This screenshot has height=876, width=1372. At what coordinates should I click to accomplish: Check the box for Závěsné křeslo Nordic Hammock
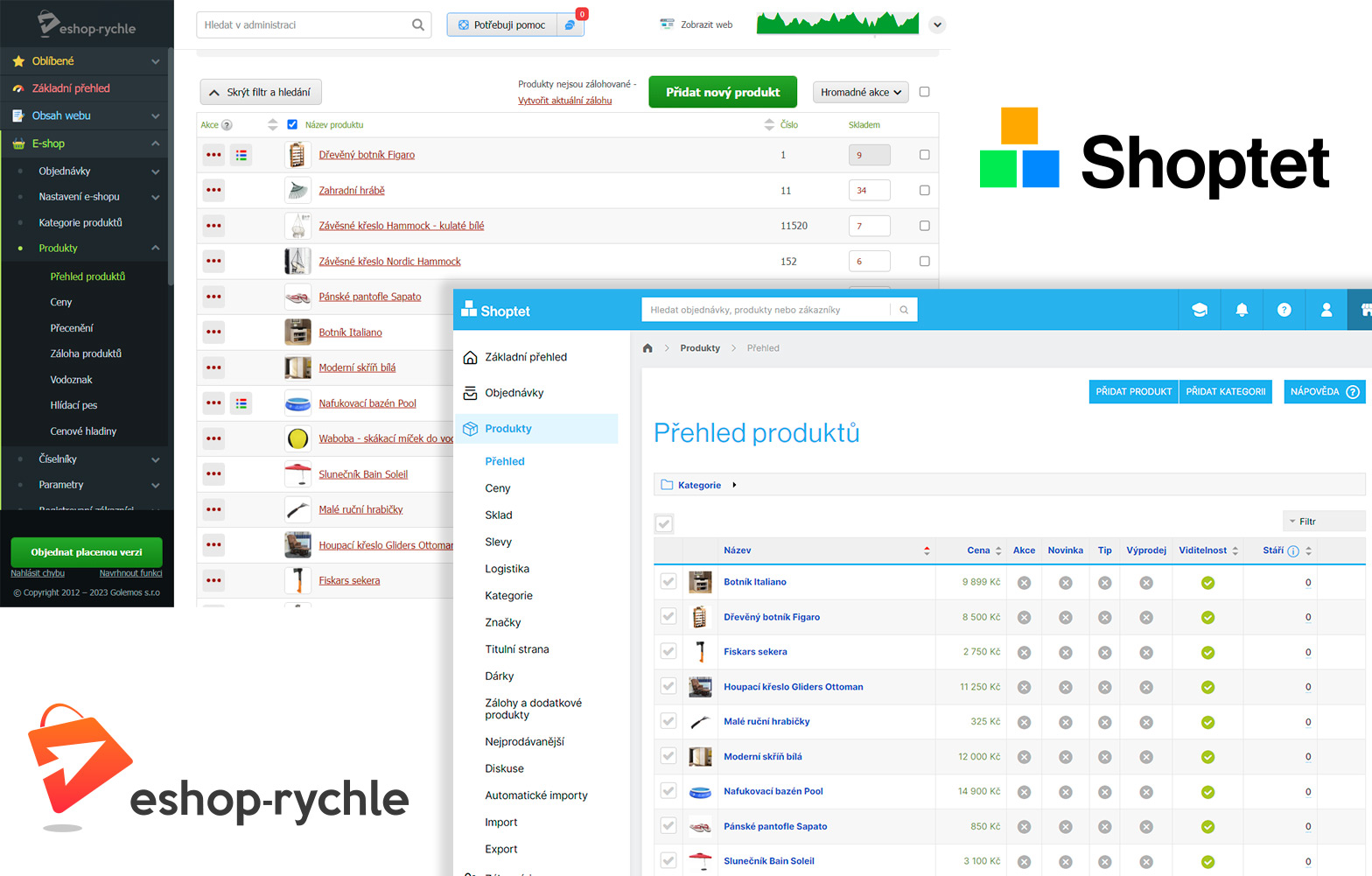click(924, 261)
